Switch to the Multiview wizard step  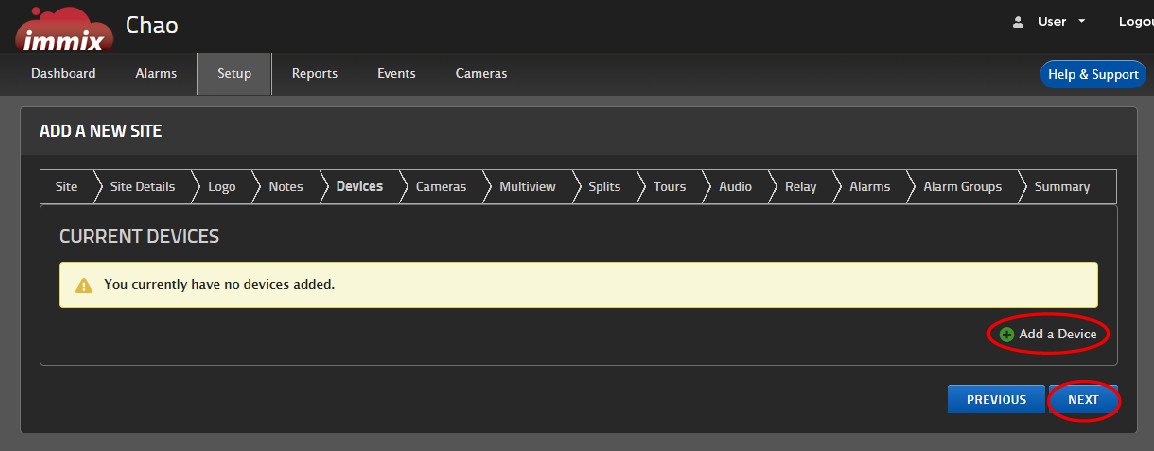pyautogui.click(x=527, y=187)
